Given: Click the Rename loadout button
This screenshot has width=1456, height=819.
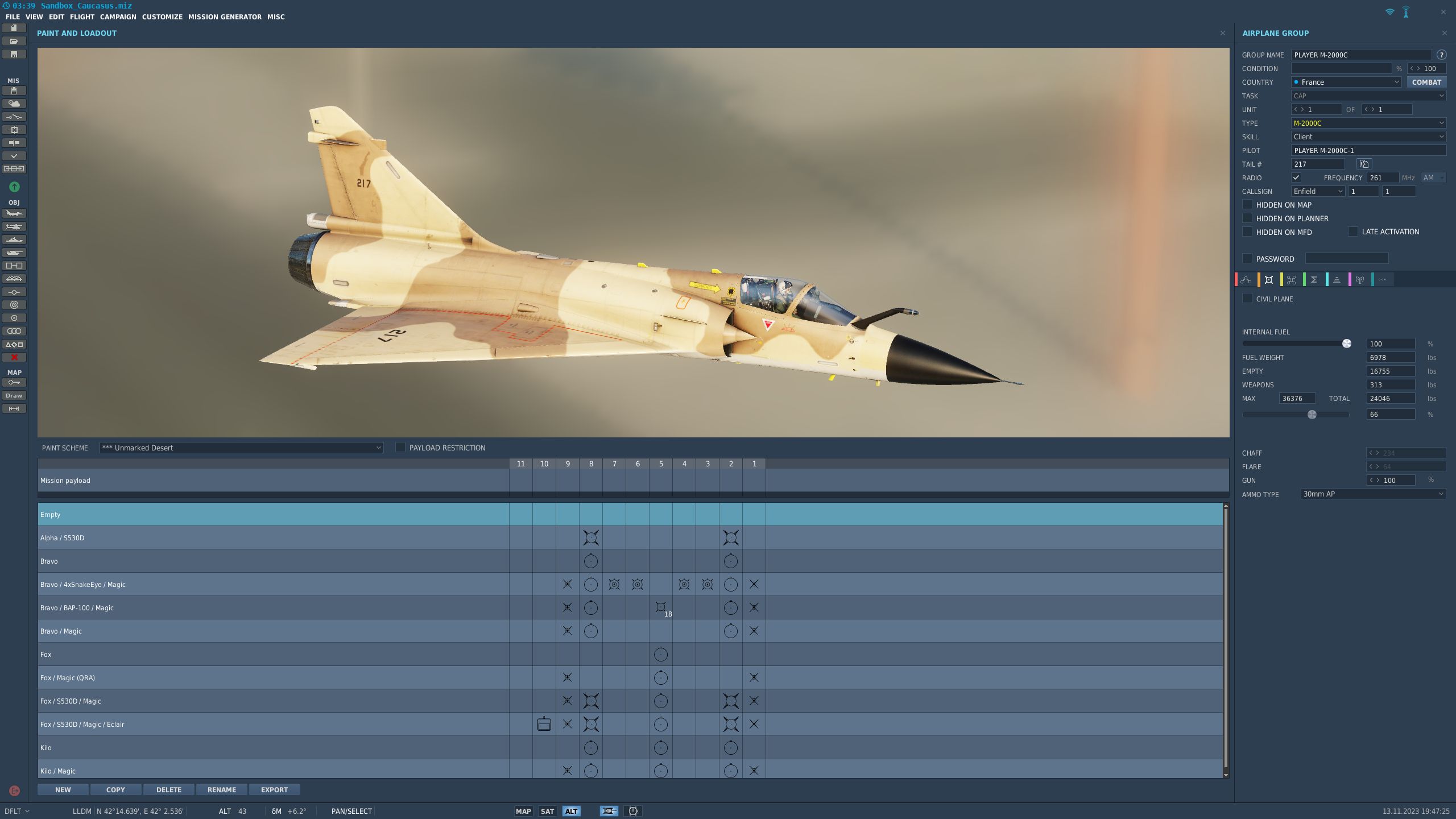Looking at the screenshot, I should [221, 790].
